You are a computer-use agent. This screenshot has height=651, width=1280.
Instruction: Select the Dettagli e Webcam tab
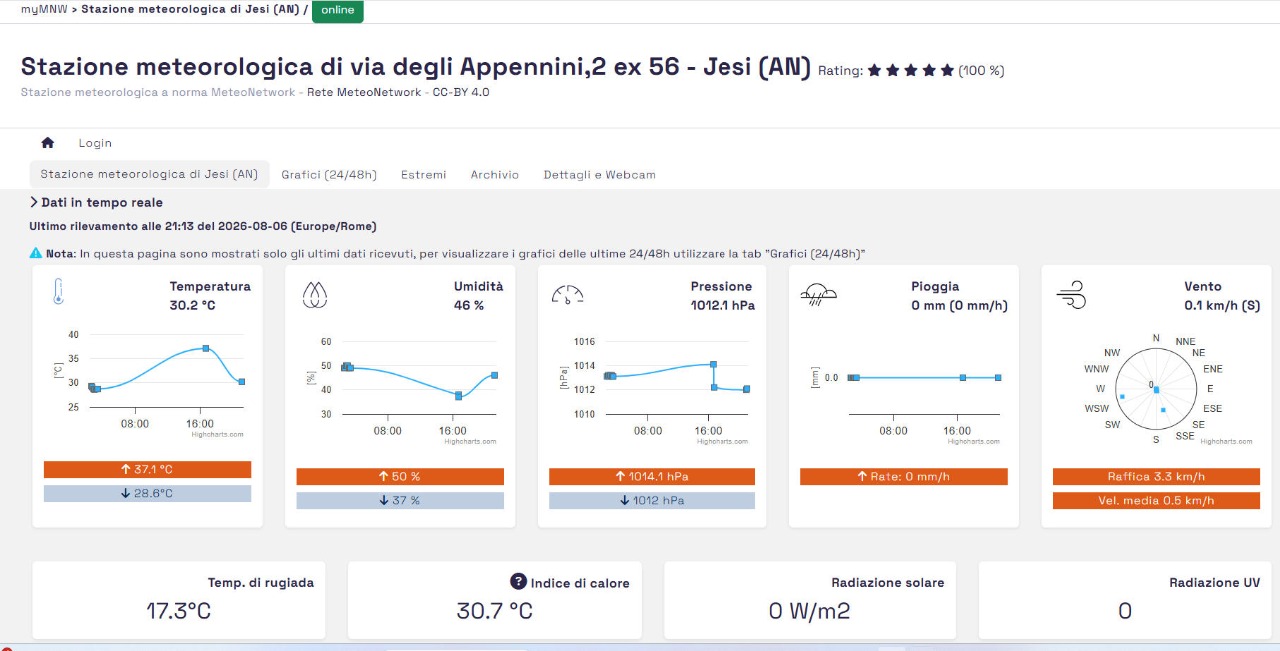(600, 174)
